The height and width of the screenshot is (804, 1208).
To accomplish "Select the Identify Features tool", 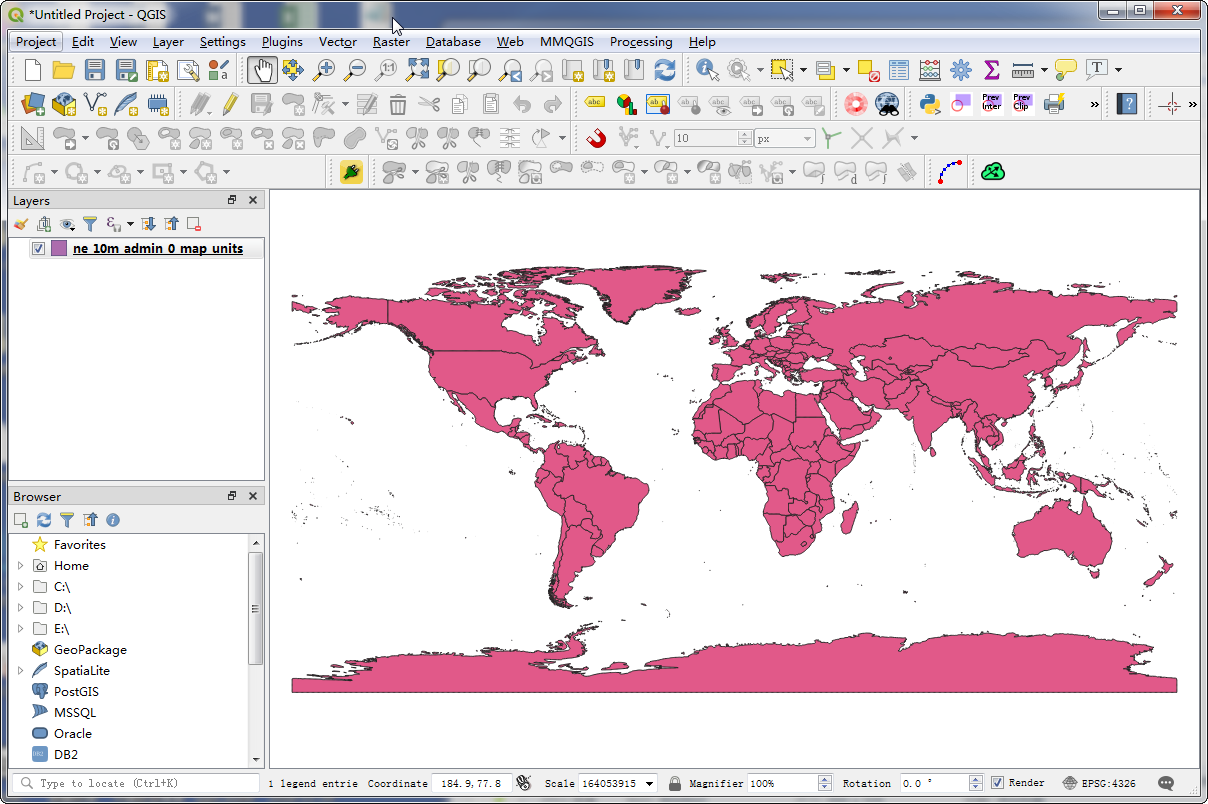I will pos(707,70).
